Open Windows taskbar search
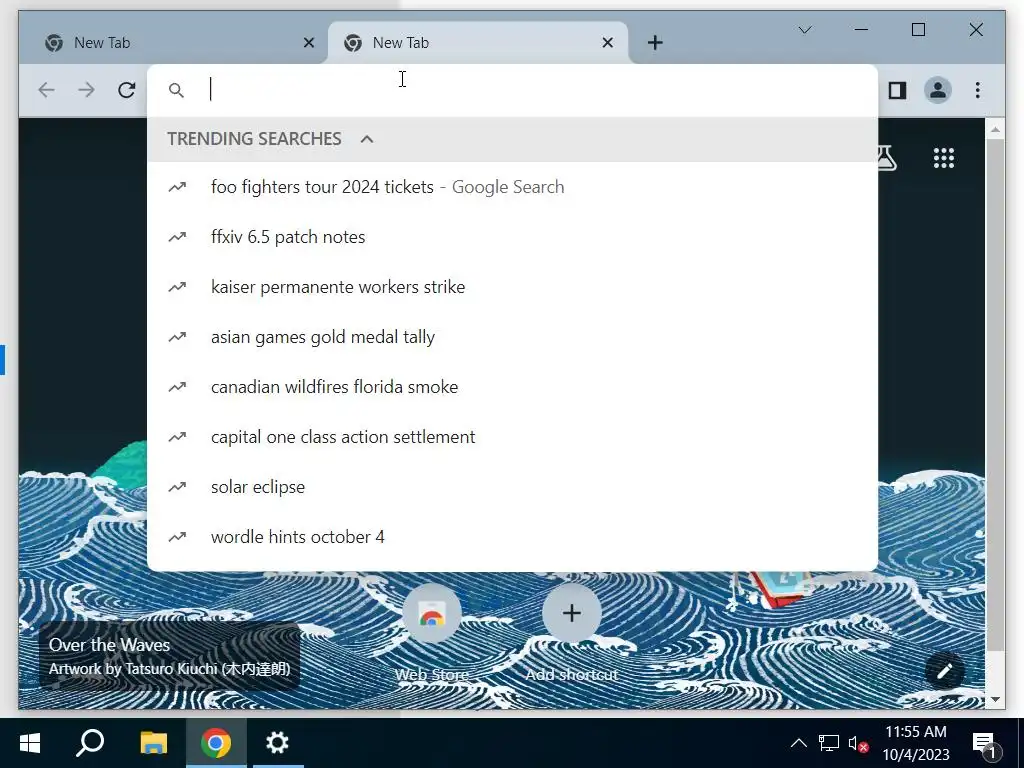This screenshot has height=768, width=1024. [x=90, y=743]
